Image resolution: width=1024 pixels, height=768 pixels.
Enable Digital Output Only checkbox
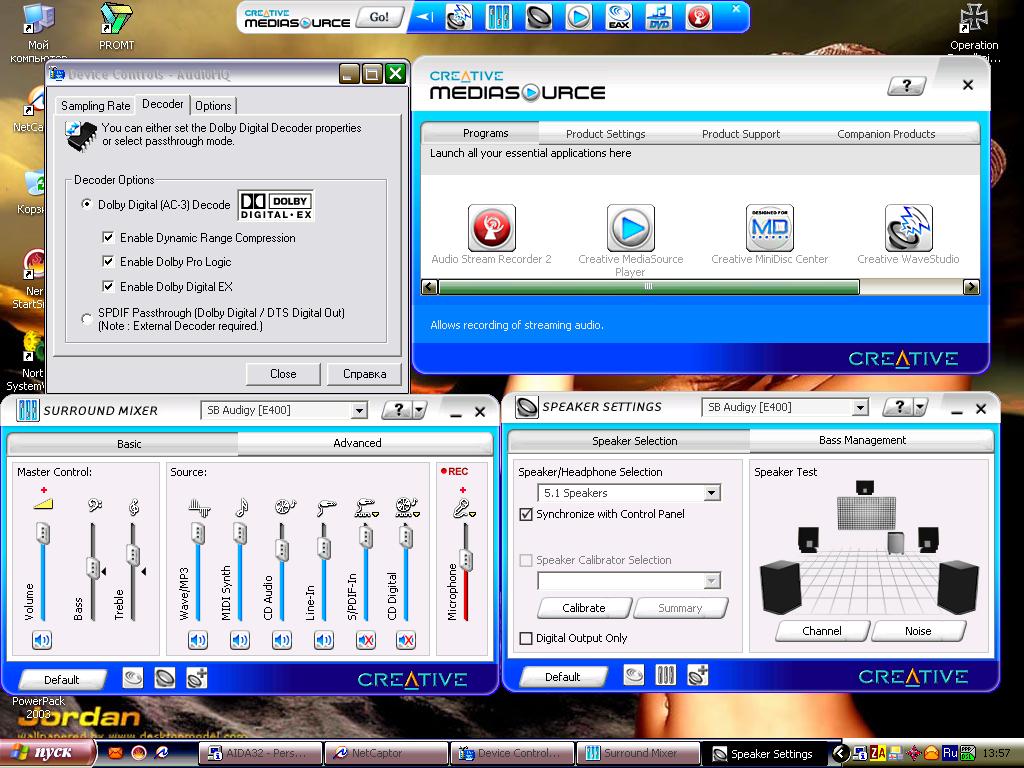[526, 638]
